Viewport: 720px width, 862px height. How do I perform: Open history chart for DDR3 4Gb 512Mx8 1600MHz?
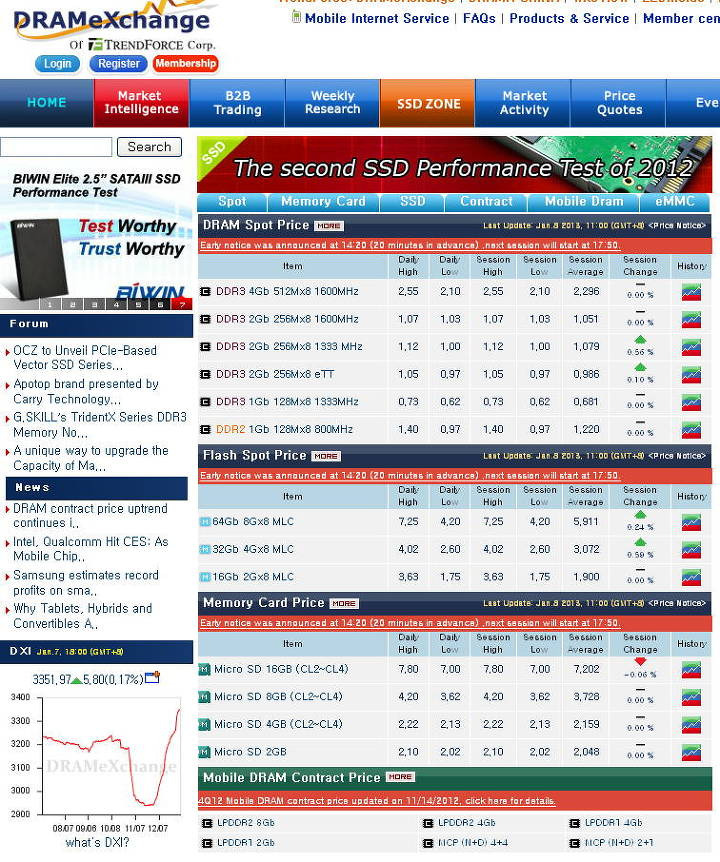tap(691, 292)
